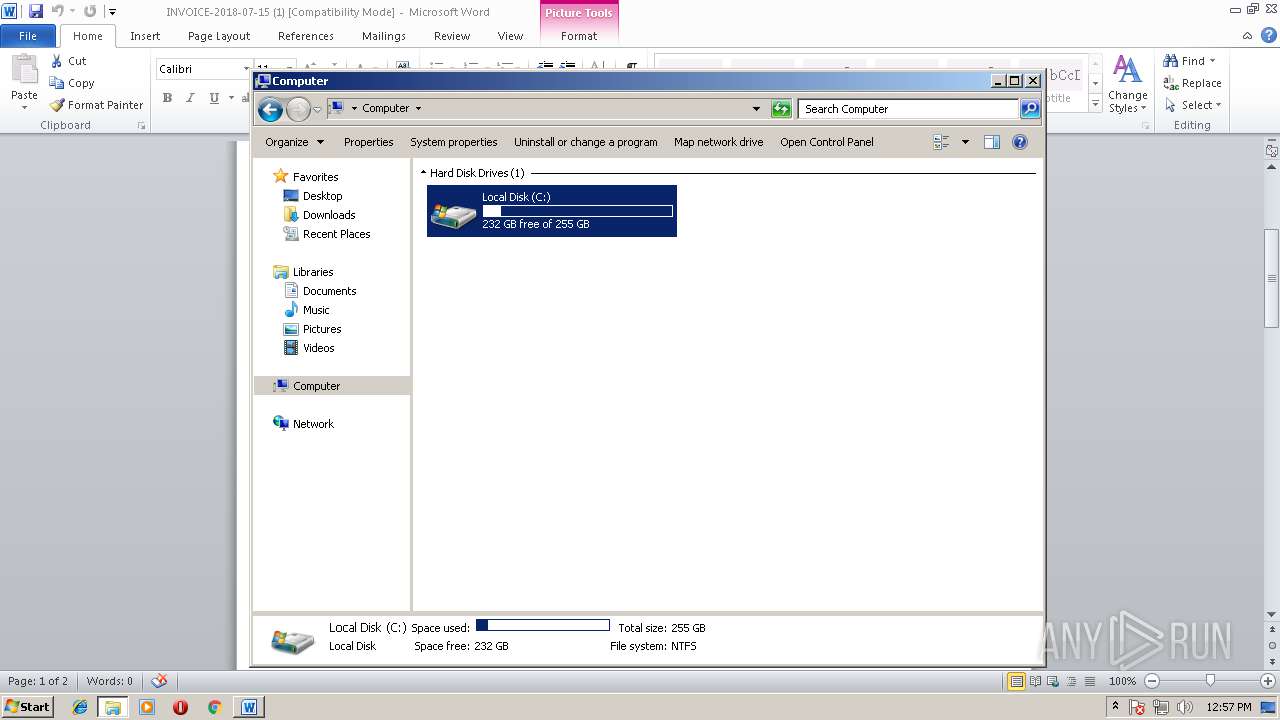Click the zoom slider handle
Viewport: 1280px width, 720px height.
click(x=1210, y=681)
